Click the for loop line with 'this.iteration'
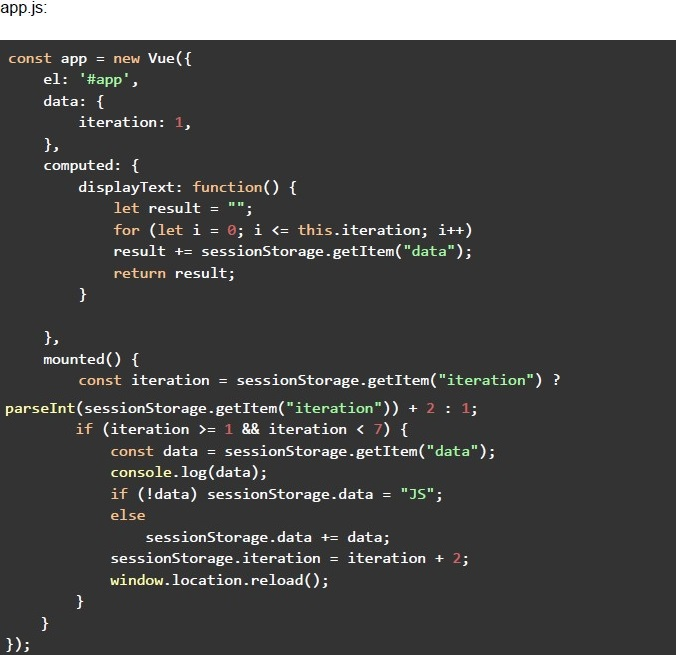 pos(293,230)
